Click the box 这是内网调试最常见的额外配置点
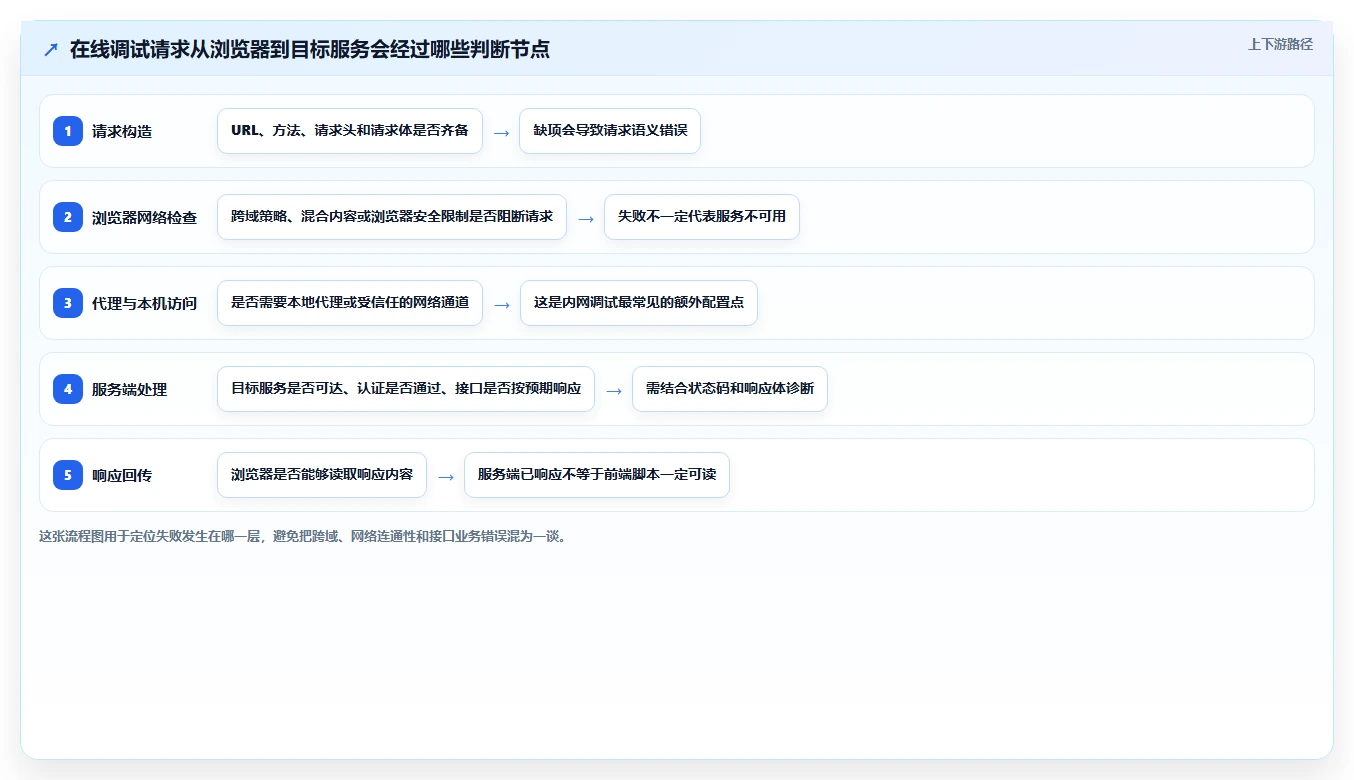The width and height of the screenshot is (1354, 780). pyautogui.click(x=639, y=303)
